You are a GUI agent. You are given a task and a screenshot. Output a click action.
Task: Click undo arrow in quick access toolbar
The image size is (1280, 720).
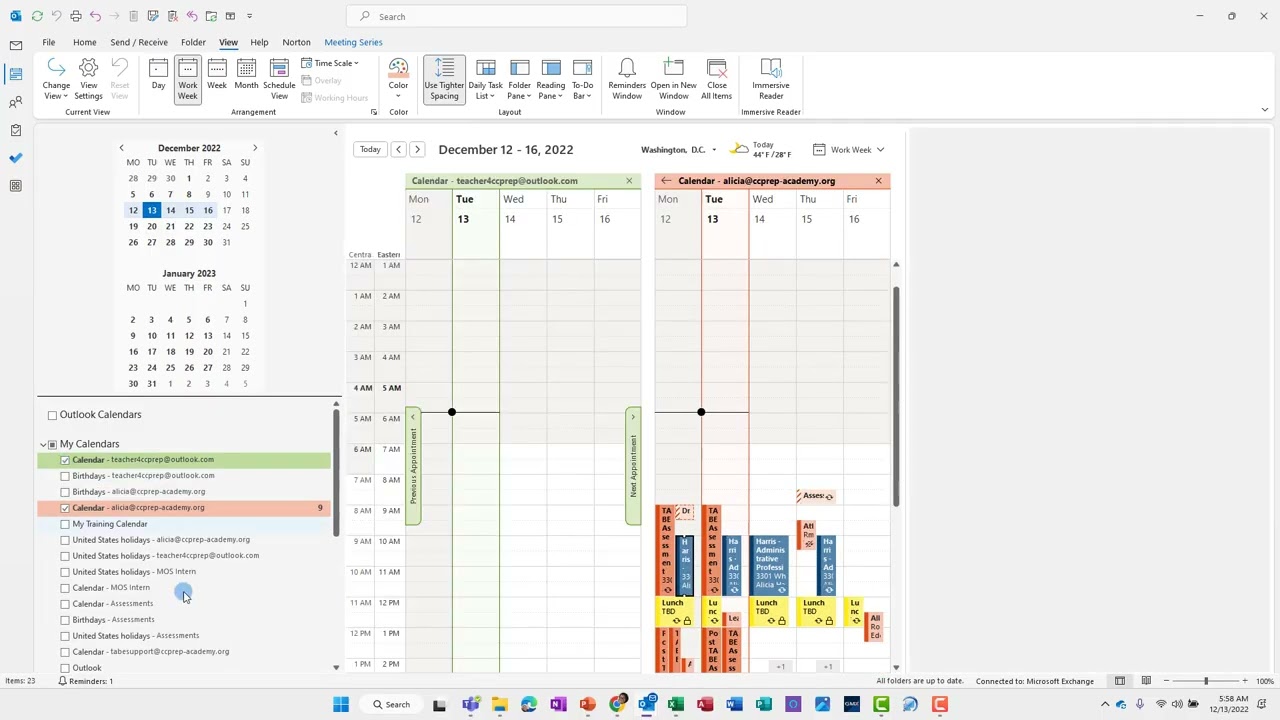click(x=95, y=16)
